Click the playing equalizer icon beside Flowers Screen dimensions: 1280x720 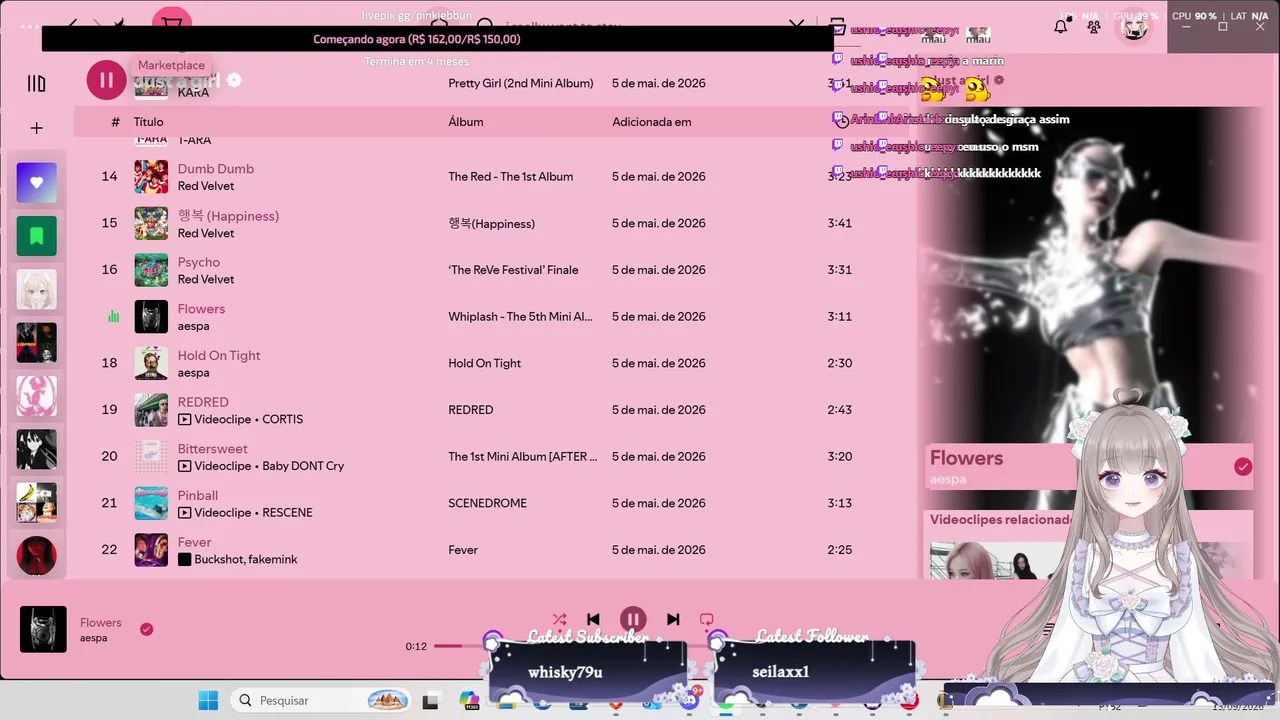pyautogui.click(x=113, y=317)
